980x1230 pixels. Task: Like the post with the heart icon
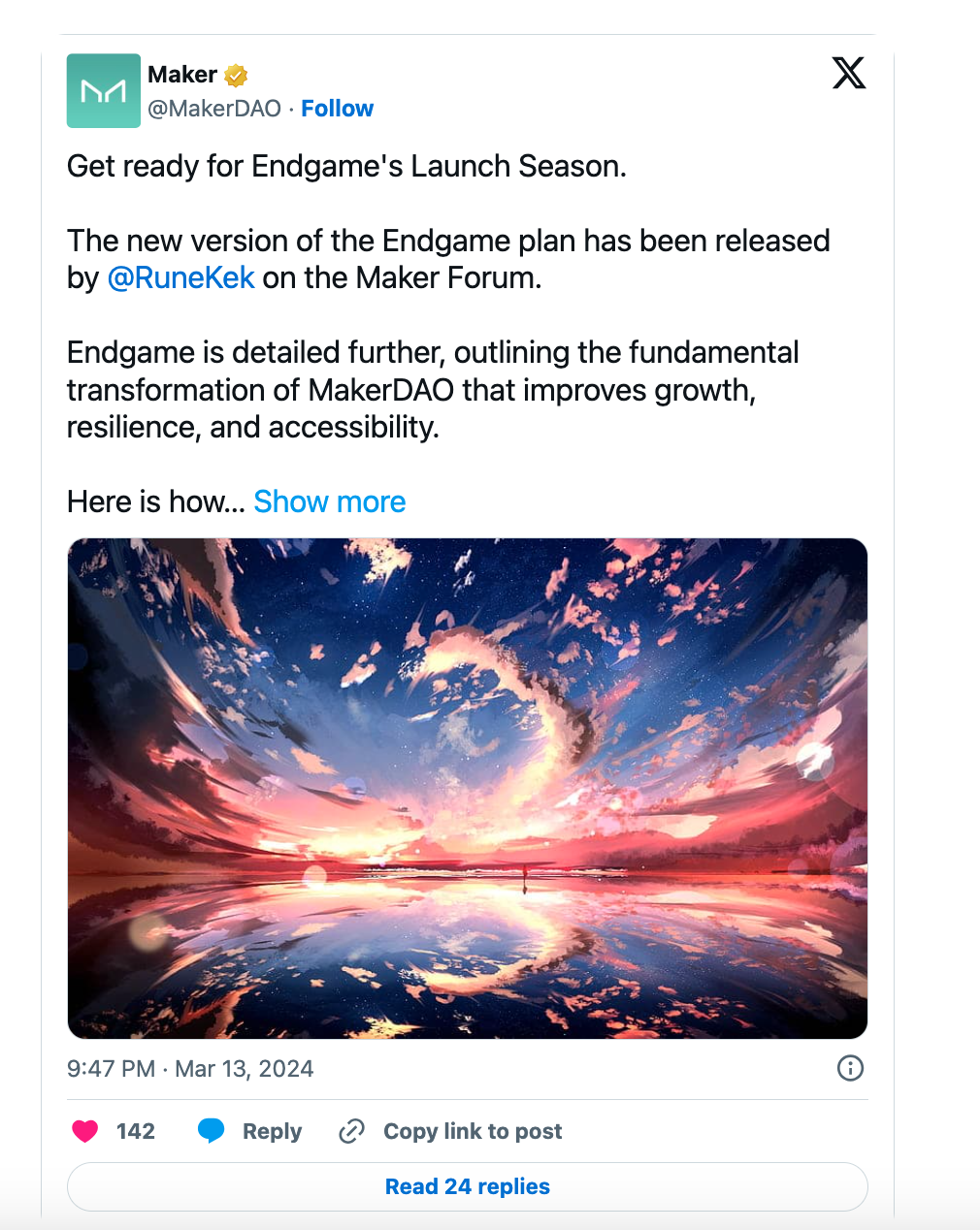pos(85,1131)
